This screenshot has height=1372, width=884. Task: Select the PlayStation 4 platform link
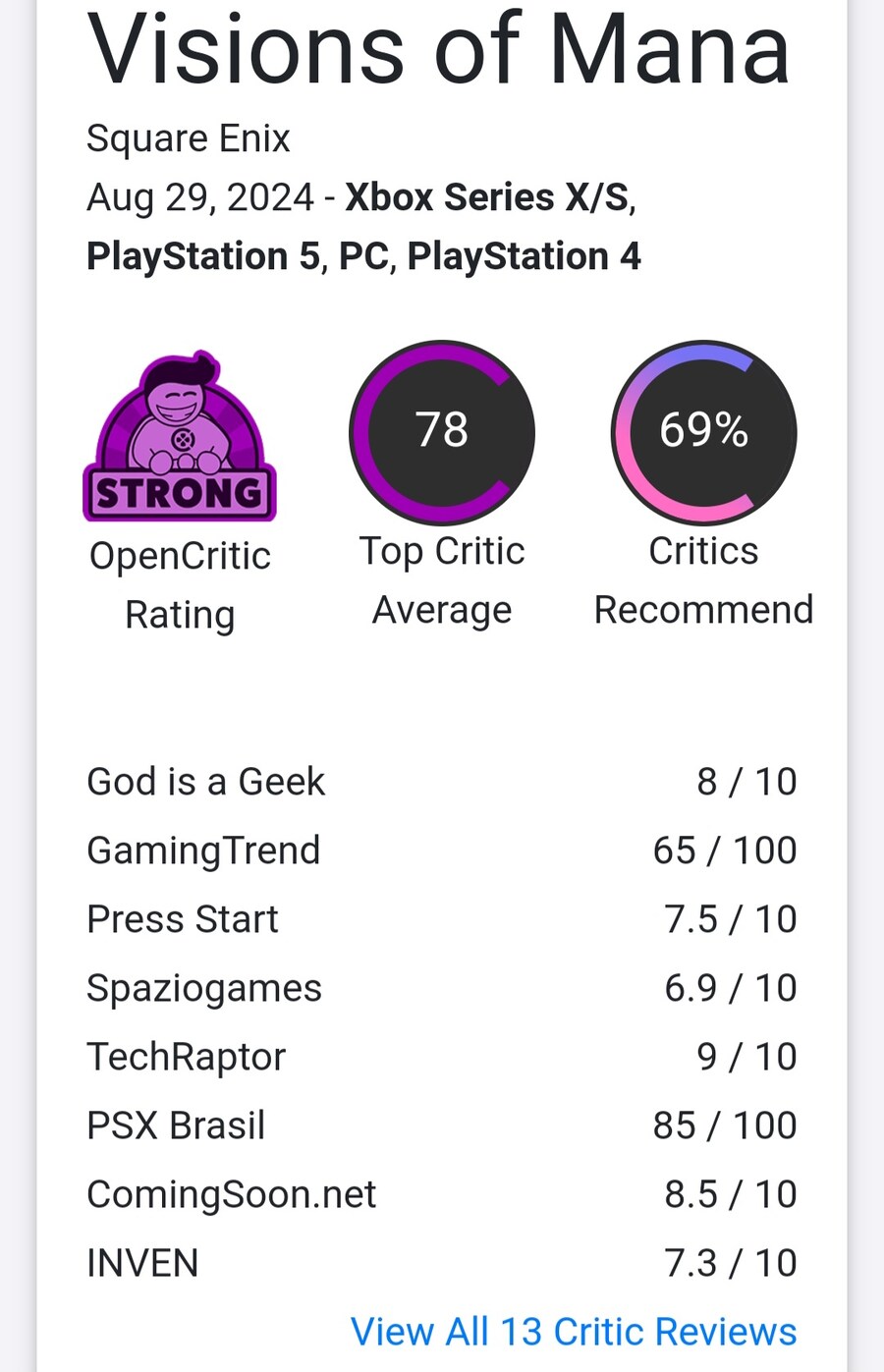(524, 256)
